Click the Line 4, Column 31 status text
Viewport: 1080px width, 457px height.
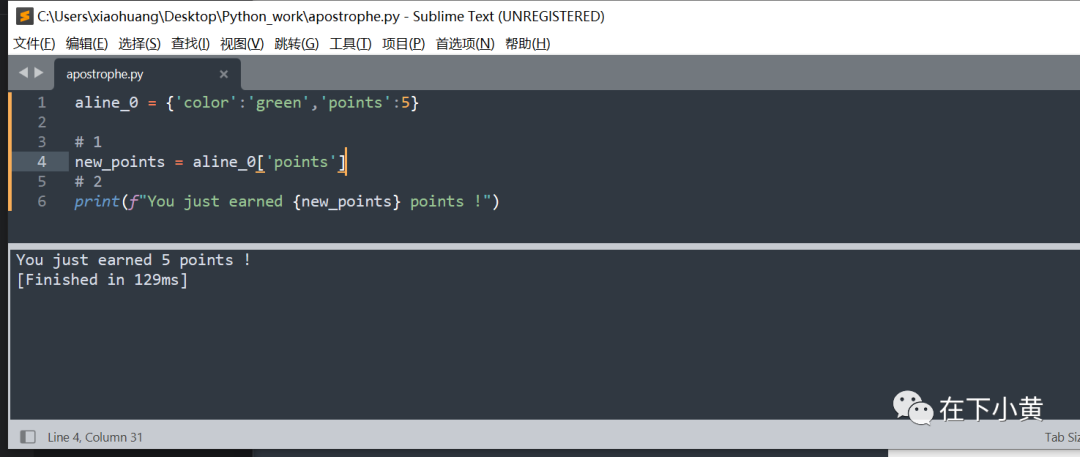pos(95,437)
